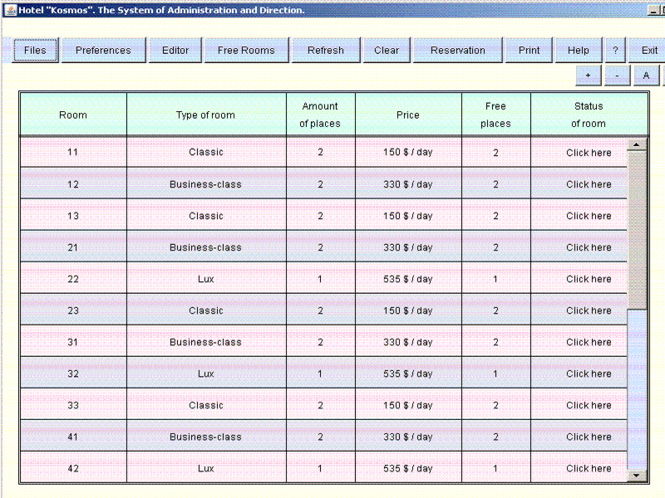
Task: Click the Price column header
Action: 408,115
